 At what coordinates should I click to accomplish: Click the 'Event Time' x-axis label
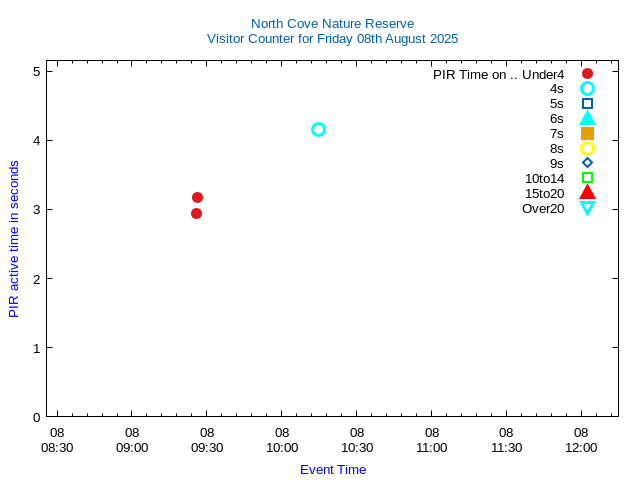click(332, 469)
